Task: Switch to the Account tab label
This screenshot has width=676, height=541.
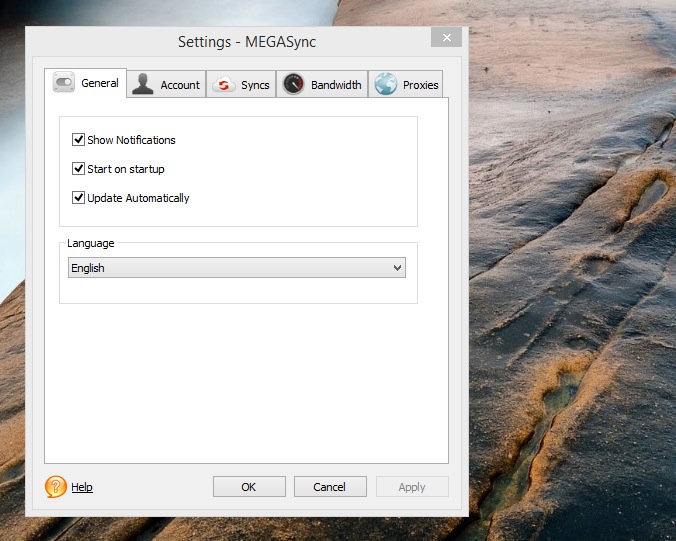Action: coord(180,85)
